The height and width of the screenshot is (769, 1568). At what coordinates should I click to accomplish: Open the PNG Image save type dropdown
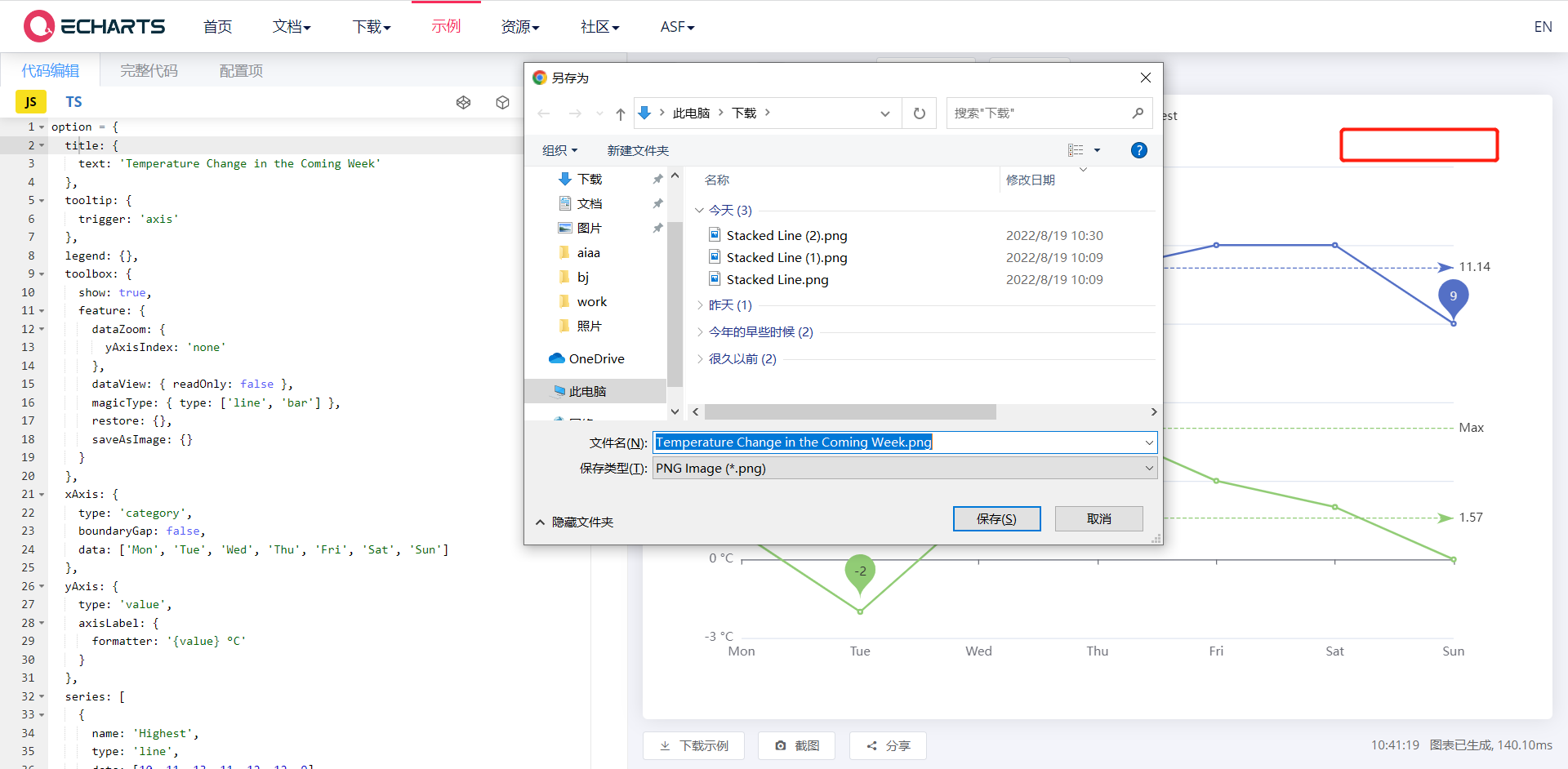[x=1148, y=468]
